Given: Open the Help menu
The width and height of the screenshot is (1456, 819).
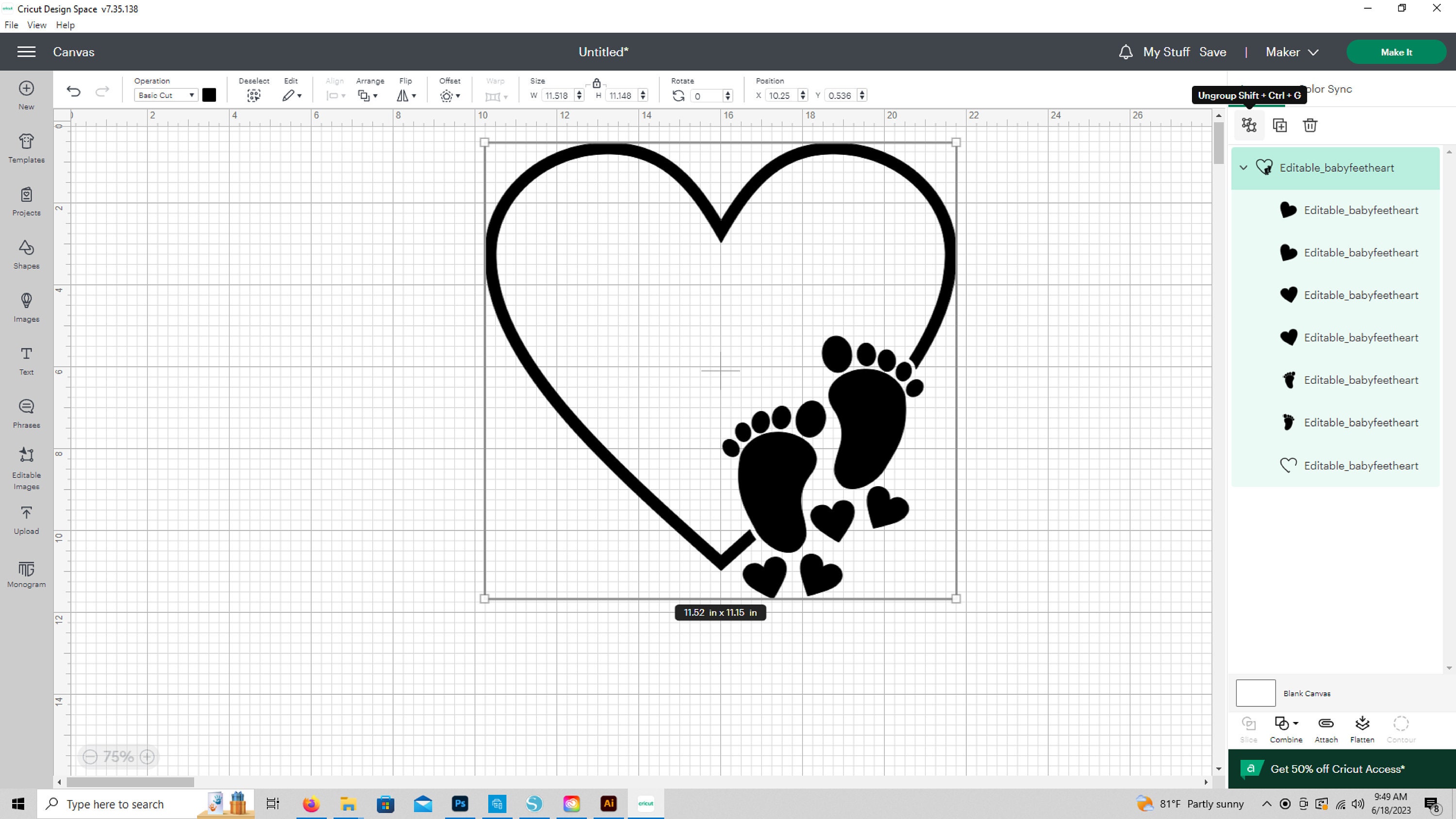Looking at the screenshot, I should [65, 25].
